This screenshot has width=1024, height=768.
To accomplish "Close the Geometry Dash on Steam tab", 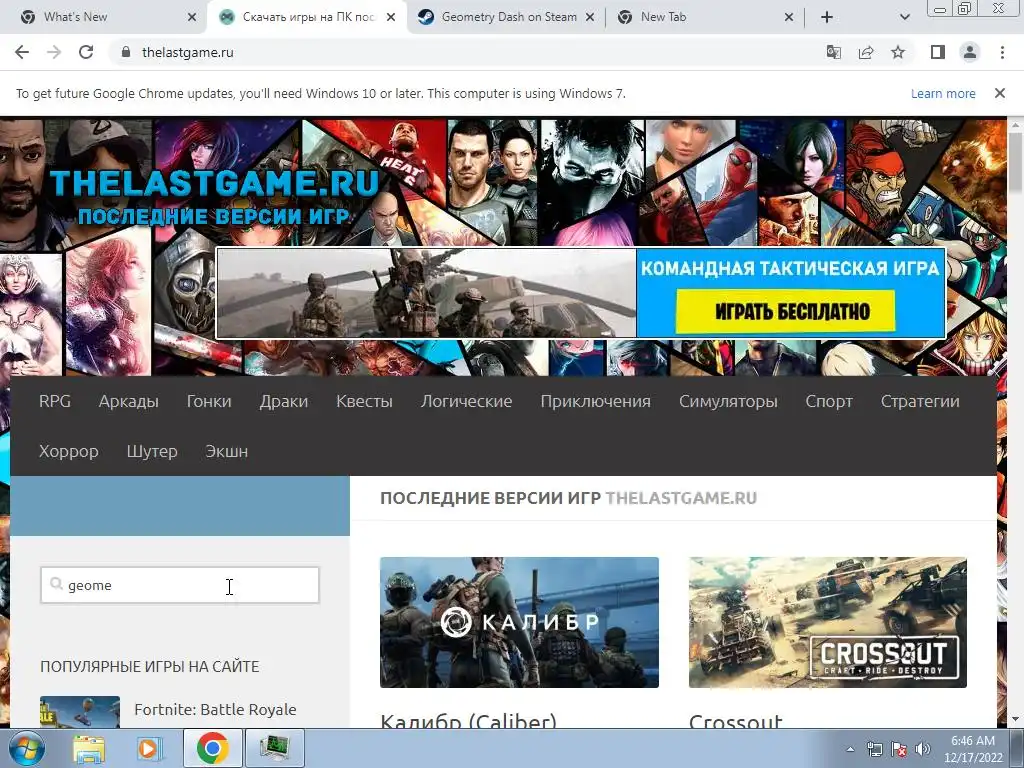I will (x=590, y=17).
